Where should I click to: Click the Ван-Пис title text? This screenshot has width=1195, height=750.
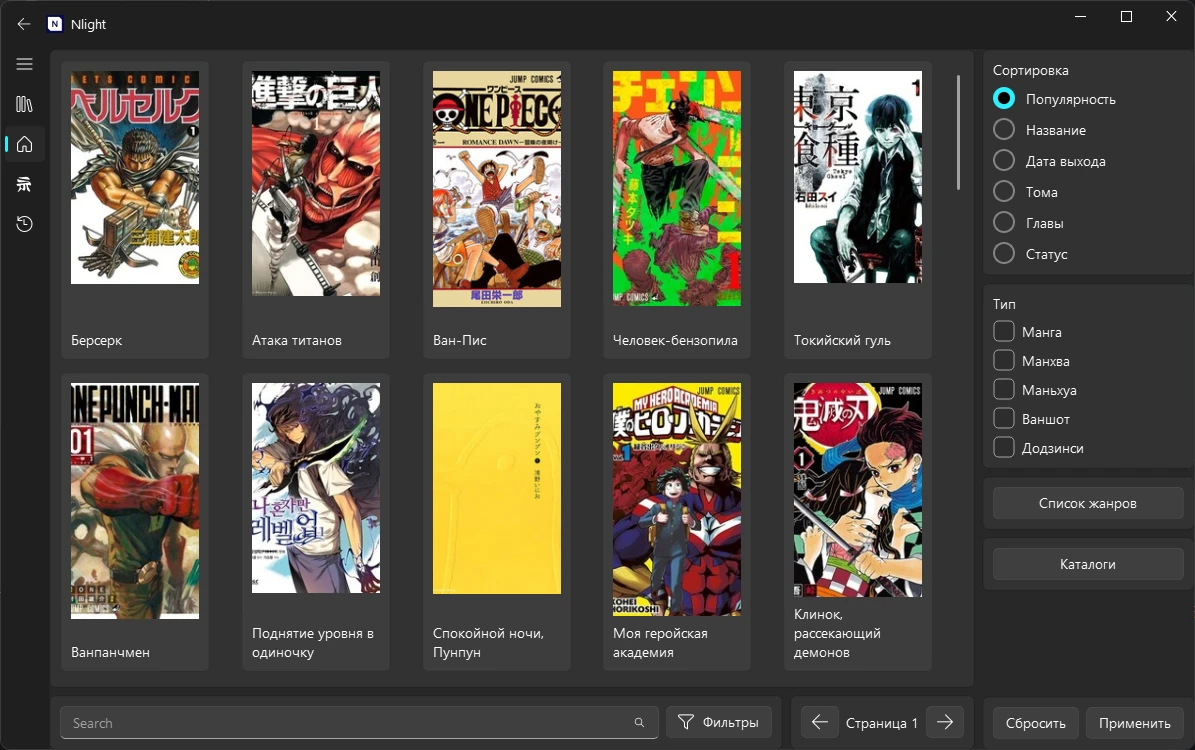(460, 340)
